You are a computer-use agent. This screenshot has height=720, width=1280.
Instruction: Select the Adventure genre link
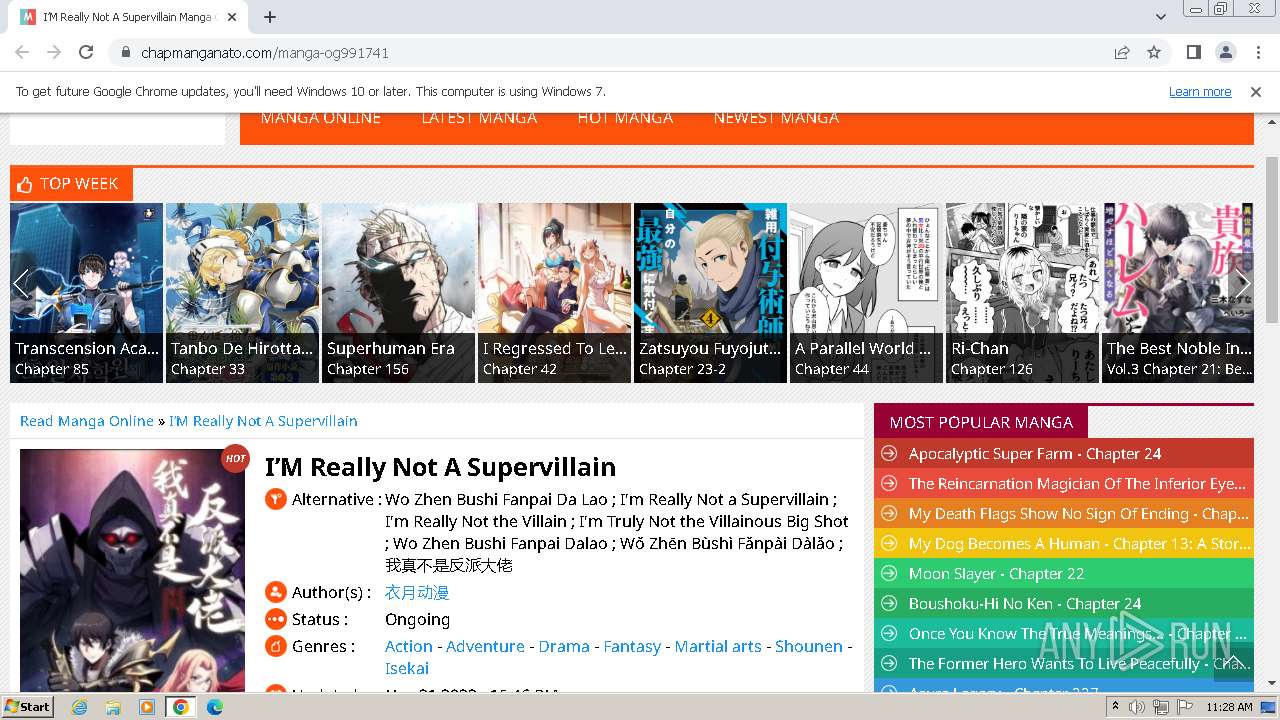click(x=485, y=647)
